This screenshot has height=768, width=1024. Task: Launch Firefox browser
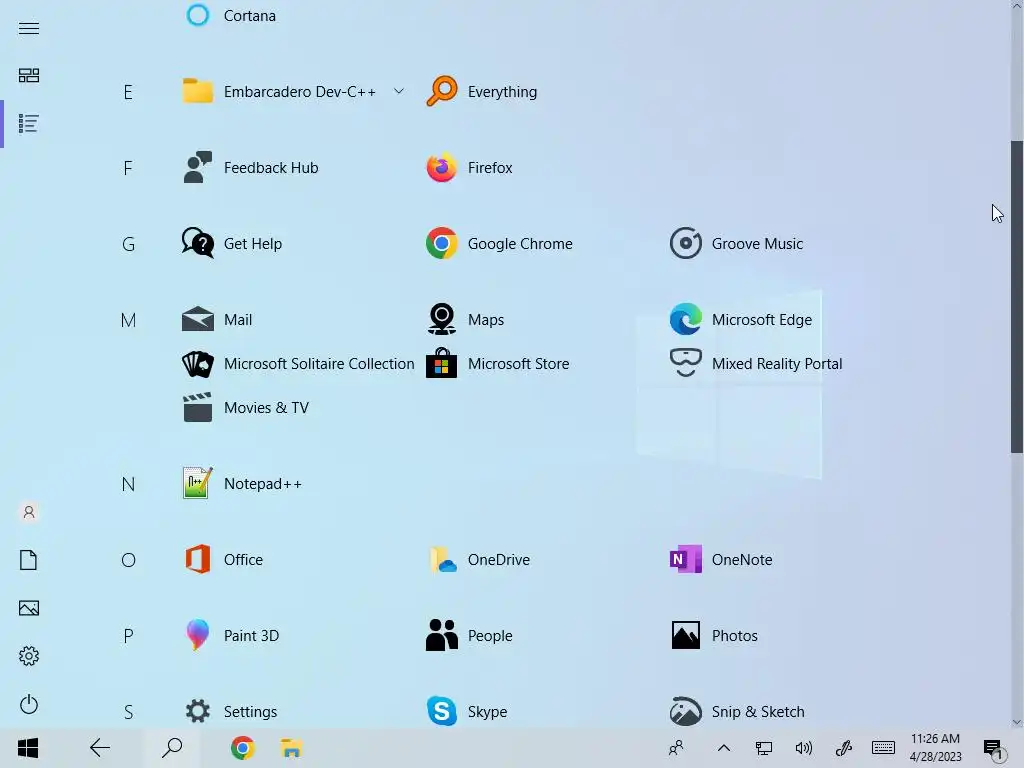pyautogui.click(x=469, y=168)
